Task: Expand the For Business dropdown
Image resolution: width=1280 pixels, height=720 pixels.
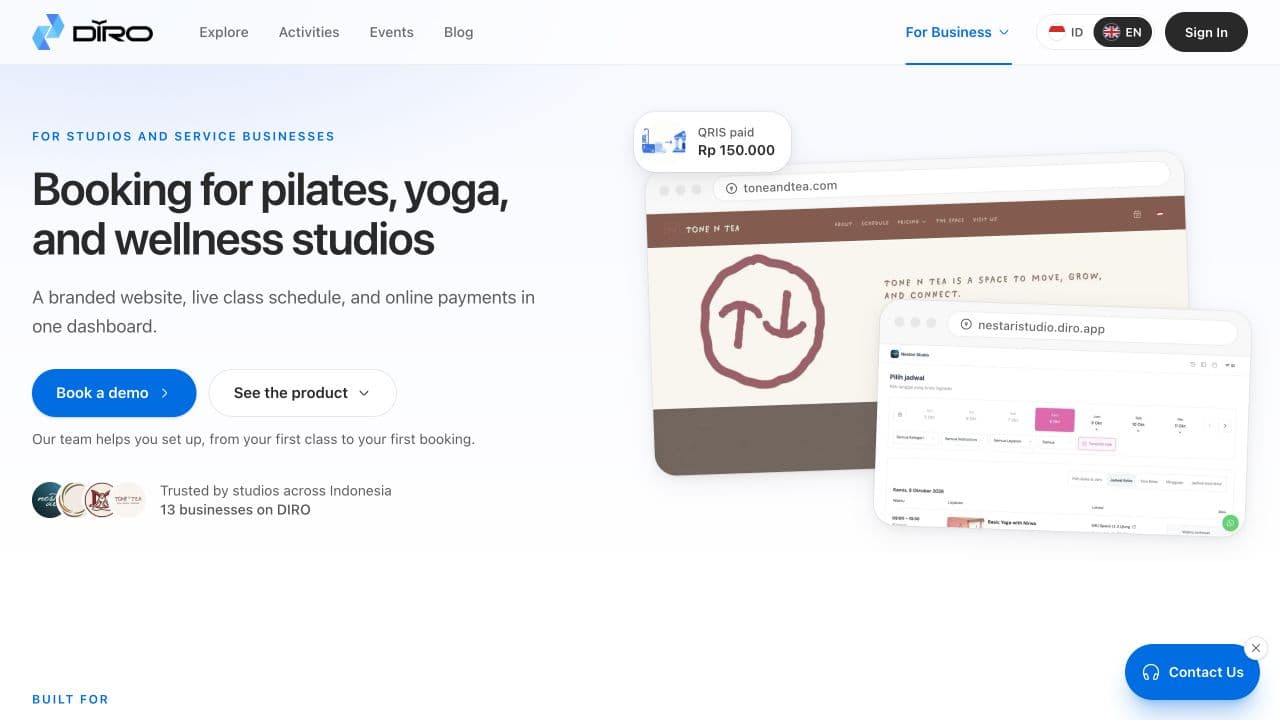Action: (958, 32)
